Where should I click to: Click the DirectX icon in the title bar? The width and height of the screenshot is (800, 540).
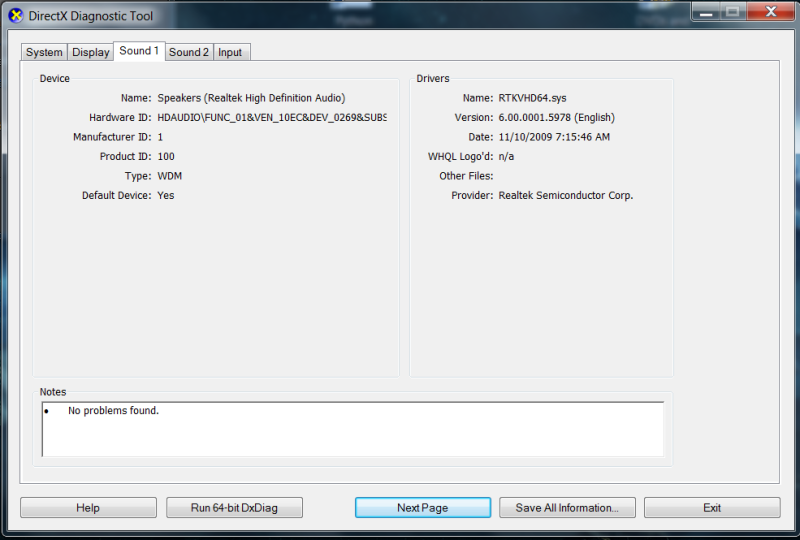click(16, 16)
